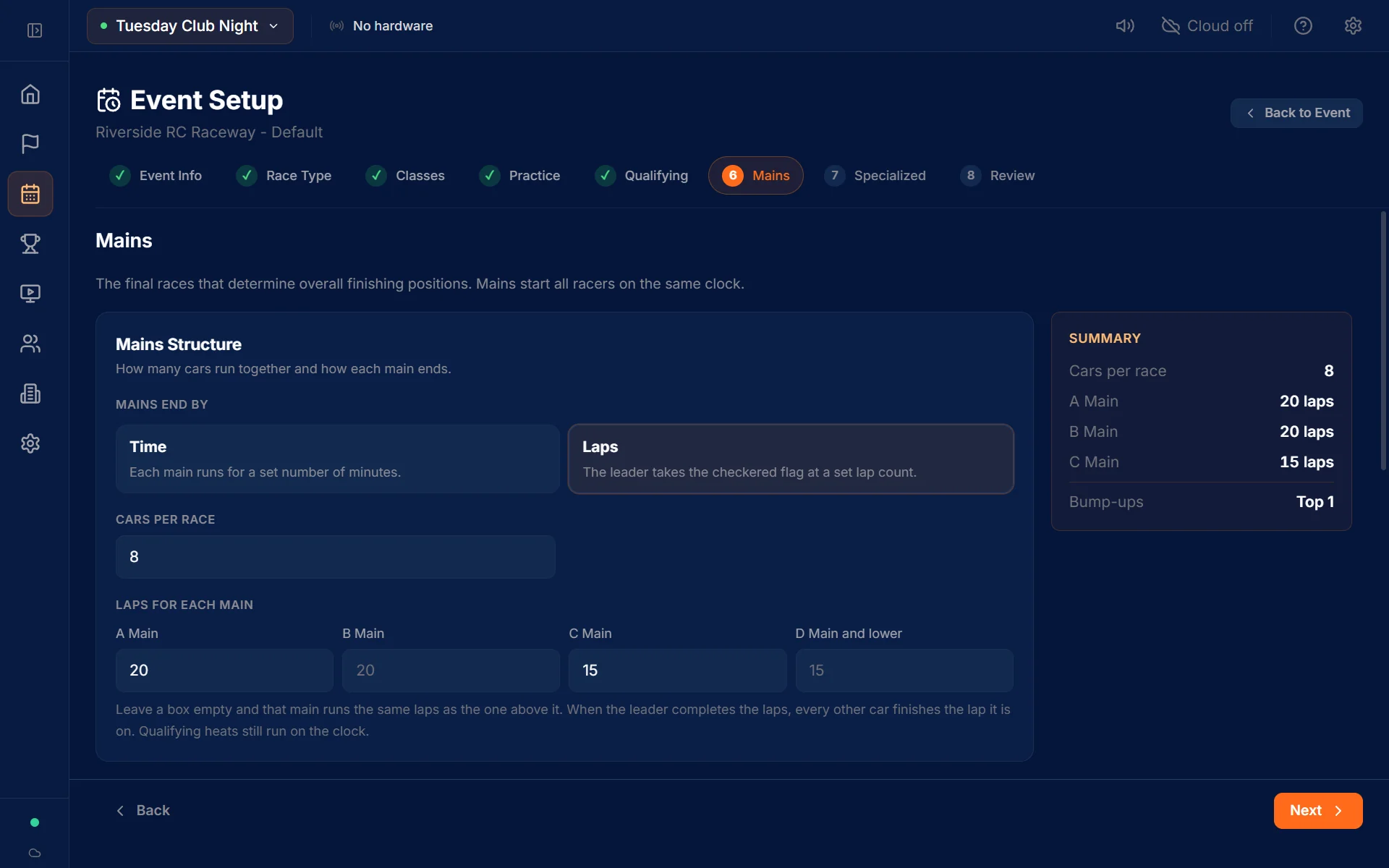Click the small cloud icon at sidebar bottom
Screen dimensions: 1389x868
[x=34, y=853]
